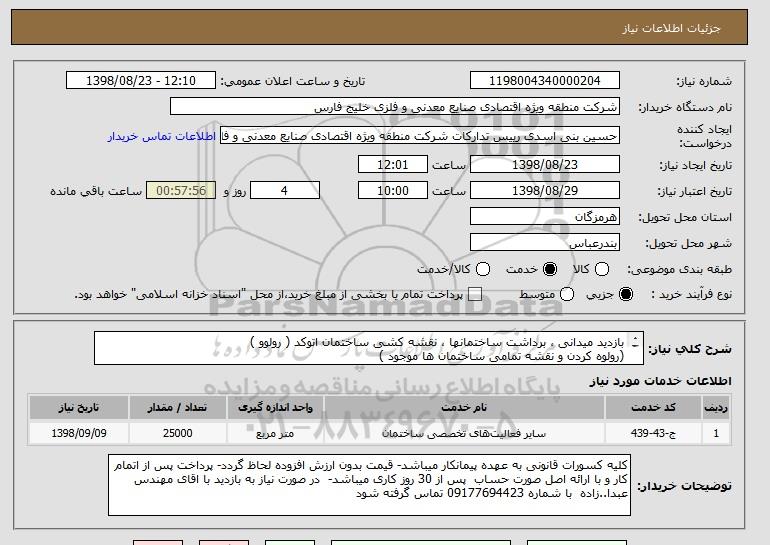770x545 pixels.
Task: Click service name cell سایر فعالیت‌های تخصصی ساختمان
Action: click(x=464, y=434)
